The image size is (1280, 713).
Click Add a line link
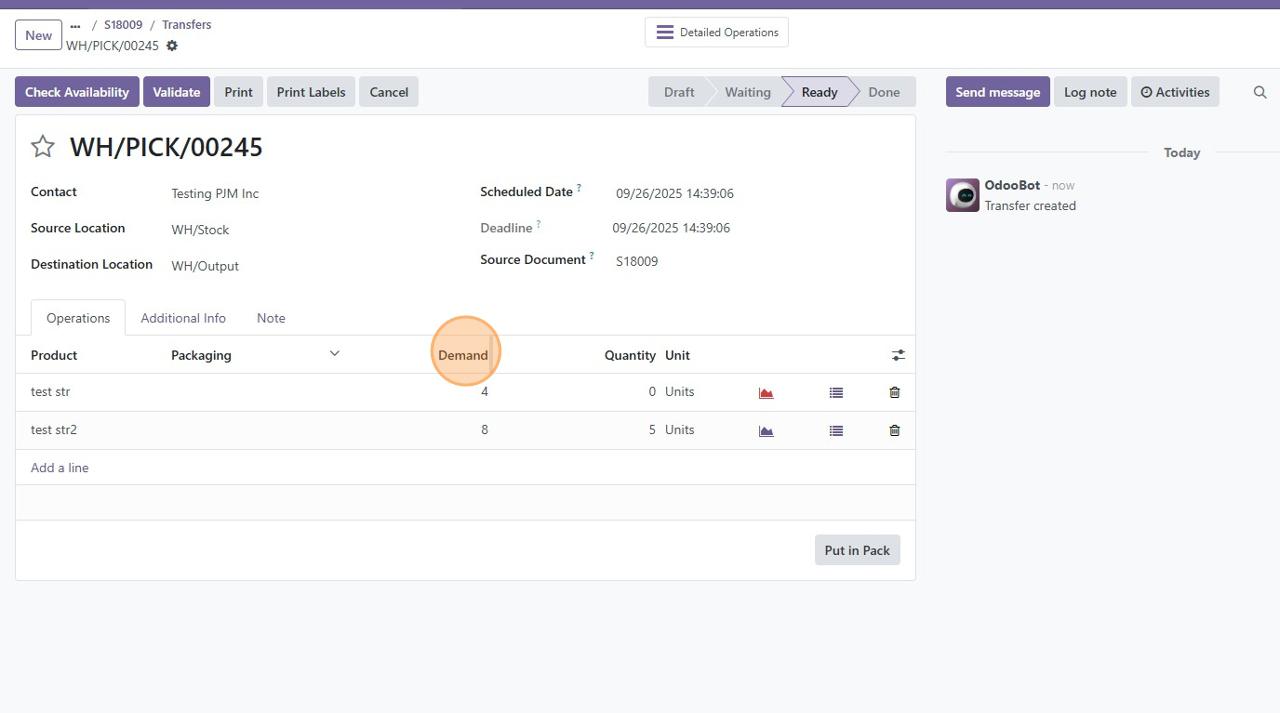tap(60, 468)
